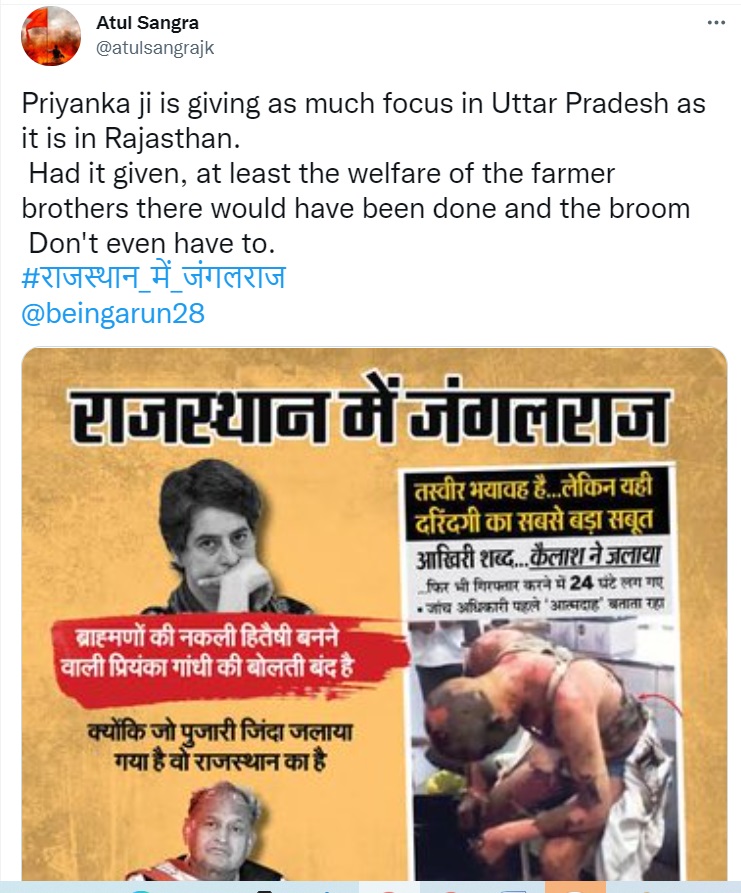
Task: Open the Atul Sangra display name link
Action: coord(148,23)
